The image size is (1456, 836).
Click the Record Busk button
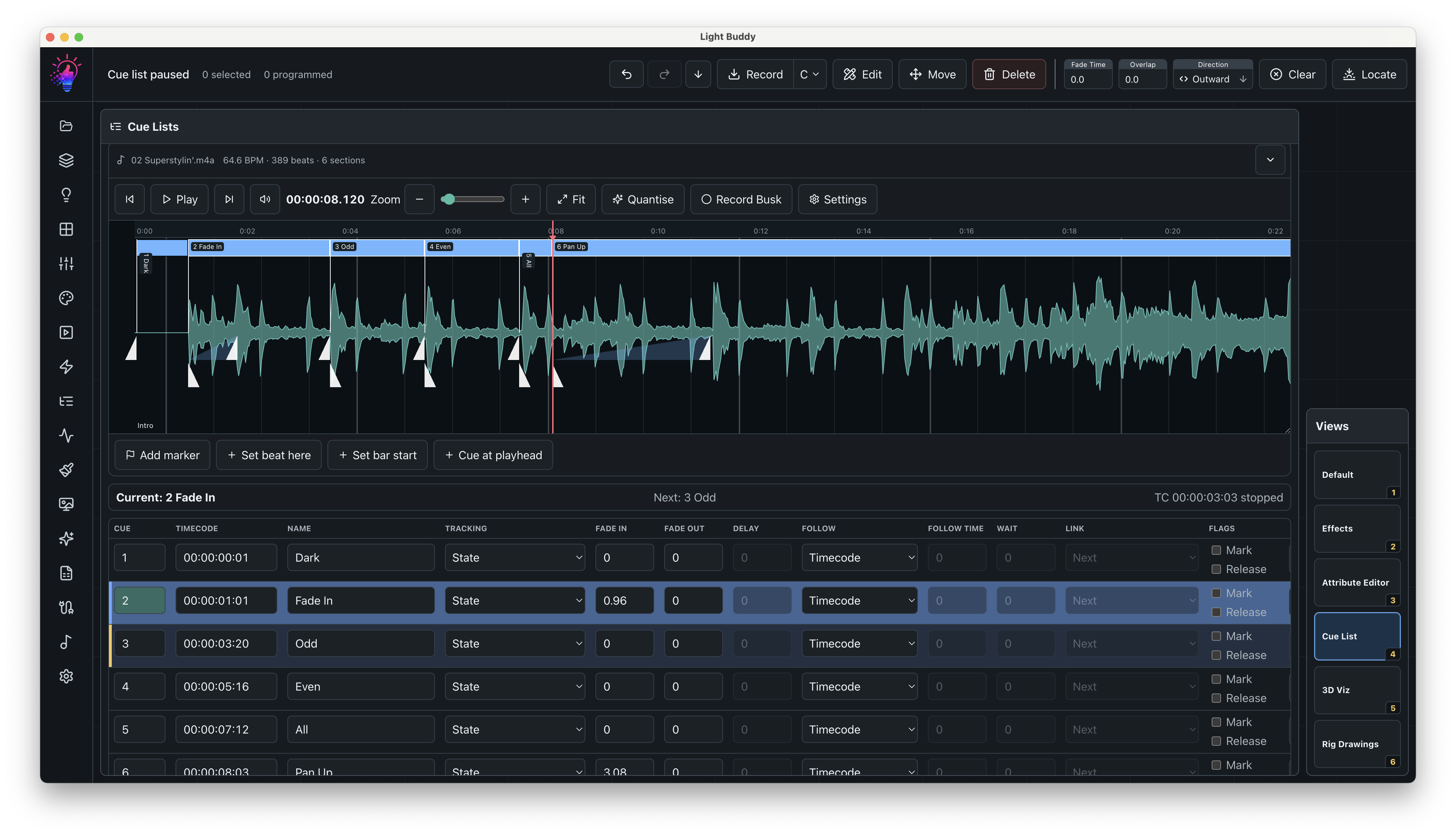741,199
